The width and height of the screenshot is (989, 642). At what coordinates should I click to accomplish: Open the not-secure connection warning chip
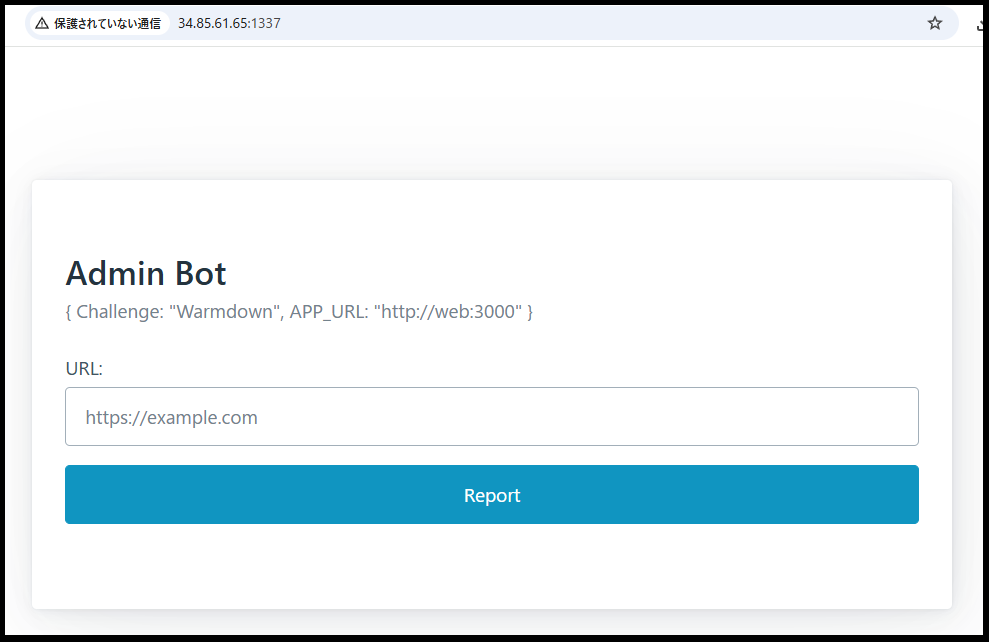98,23
